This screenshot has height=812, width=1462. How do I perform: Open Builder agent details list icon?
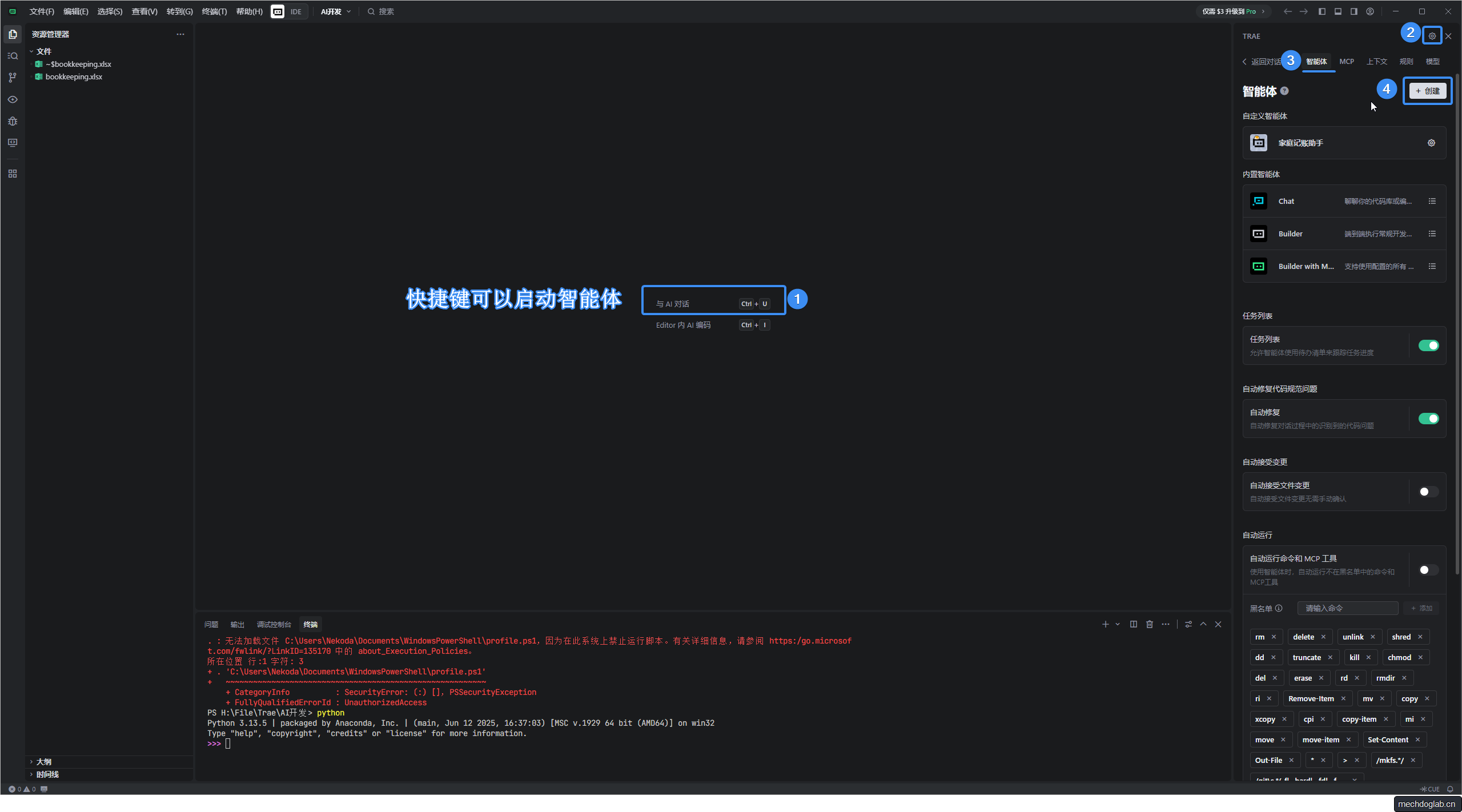point(1432,234)
